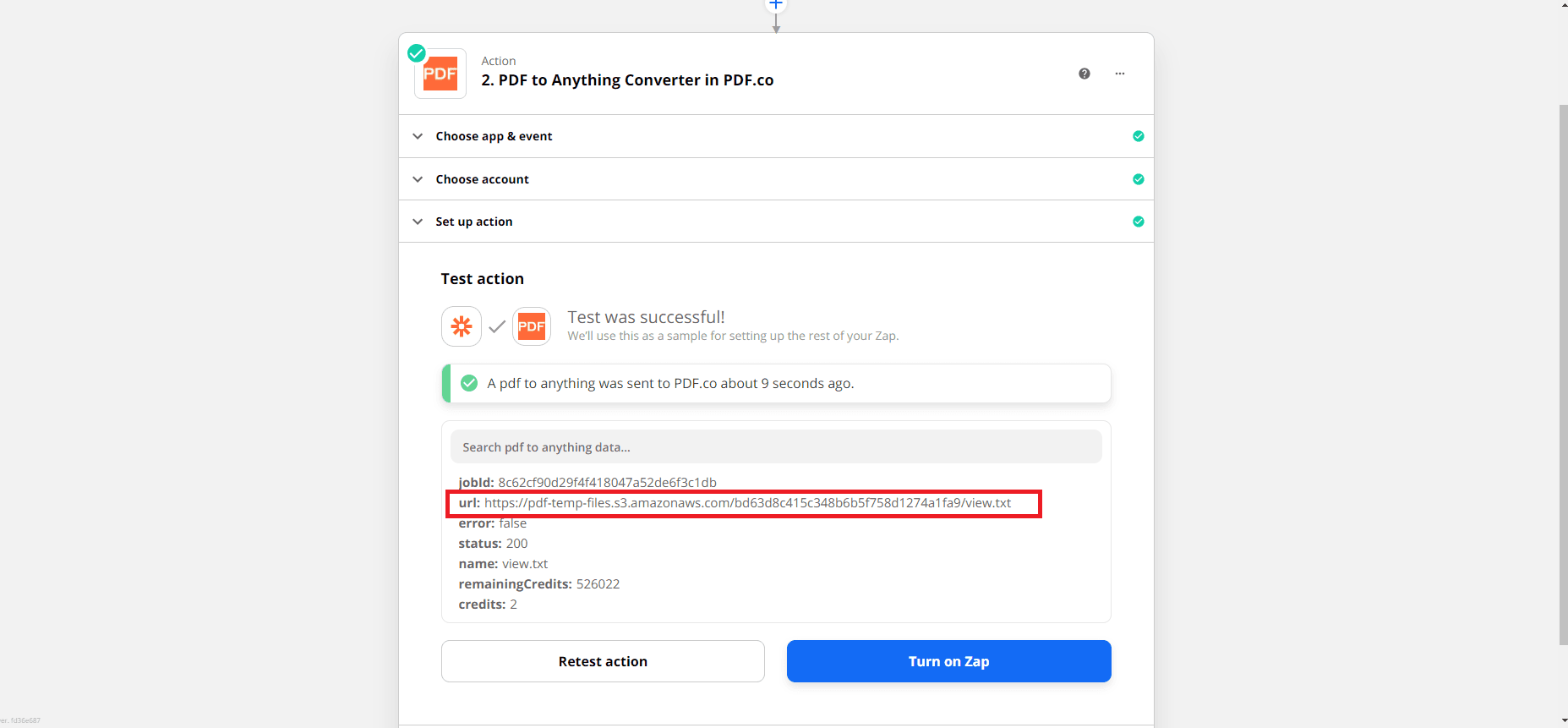Click the PDF.co app icon in header
This screenshot has width=1568, height=728.
click(440, 74)
